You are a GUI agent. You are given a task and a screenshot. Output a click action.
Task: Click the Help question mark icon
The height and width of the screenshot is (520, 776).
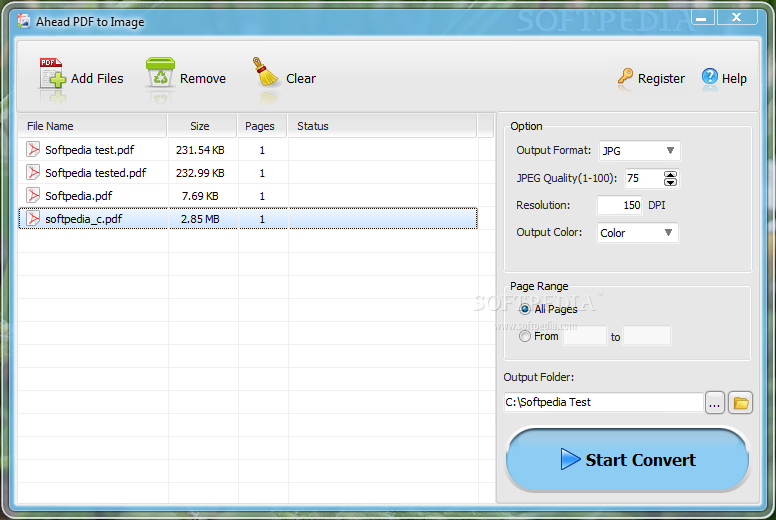pyautogui.click(x=710, y=77)
